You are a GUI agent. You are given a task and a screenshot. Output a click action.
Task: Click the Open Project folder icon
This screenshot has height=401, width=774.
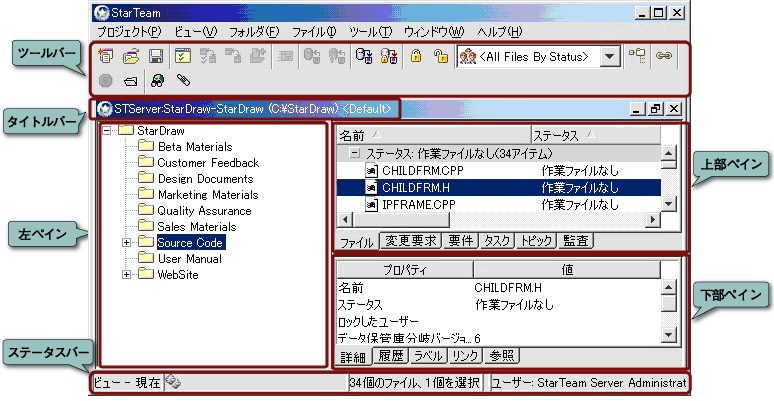(x=131, y=56)
